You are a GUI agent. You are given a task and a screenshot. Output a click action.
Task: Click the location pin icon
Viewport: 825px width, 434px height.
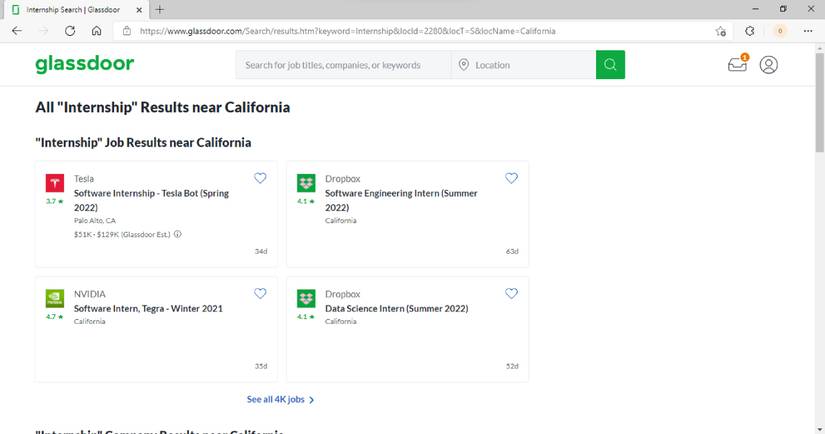click(464, 65)
